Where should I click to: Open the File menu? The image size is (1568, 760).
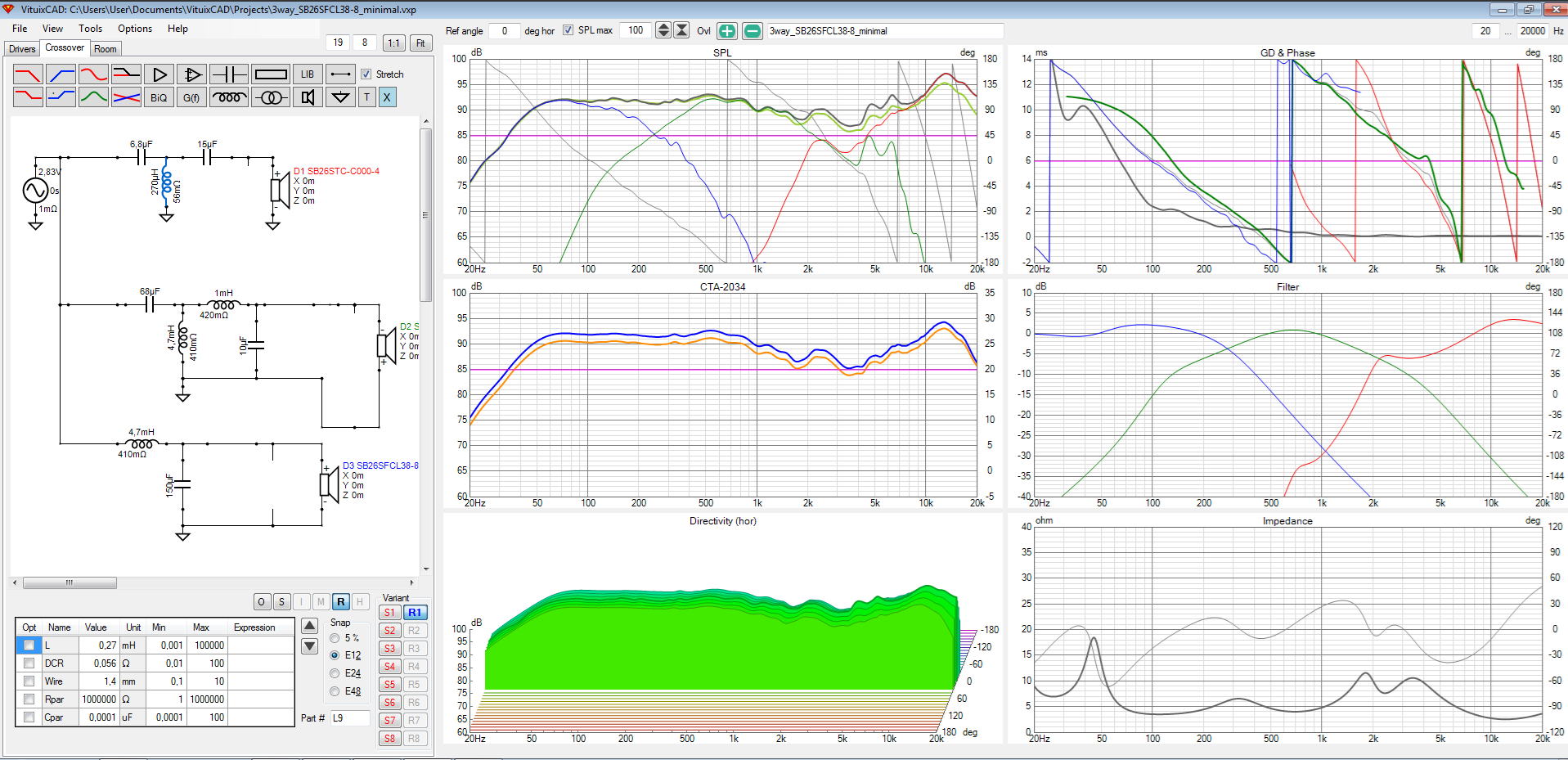20,29
